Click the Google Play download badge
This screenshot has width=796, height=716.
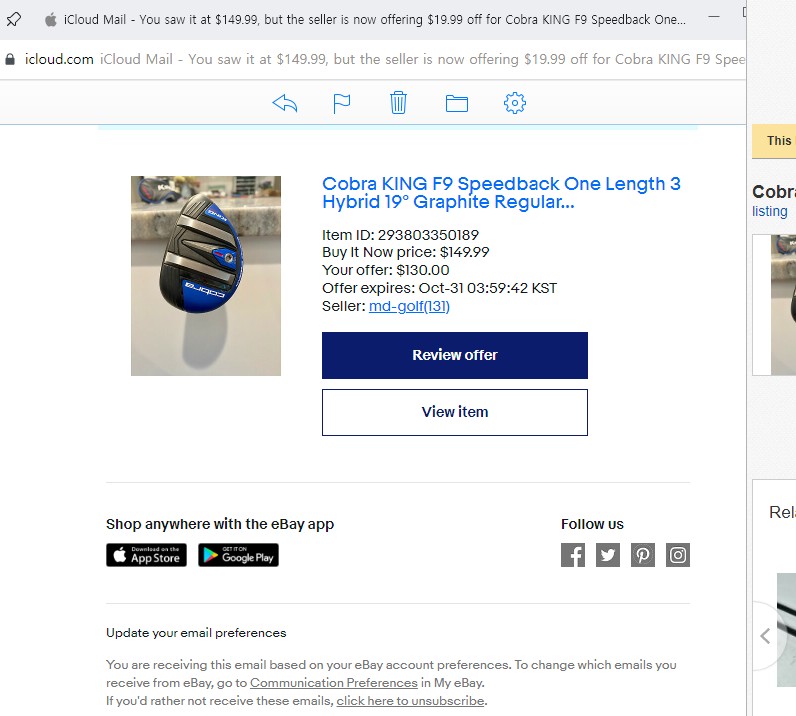[x=238, y=555]
